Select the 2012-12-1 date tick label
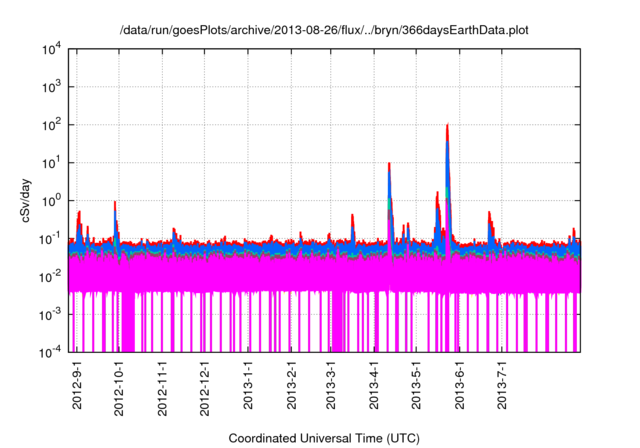The height and width of the screenshot is (448, 640). point(205,386)
